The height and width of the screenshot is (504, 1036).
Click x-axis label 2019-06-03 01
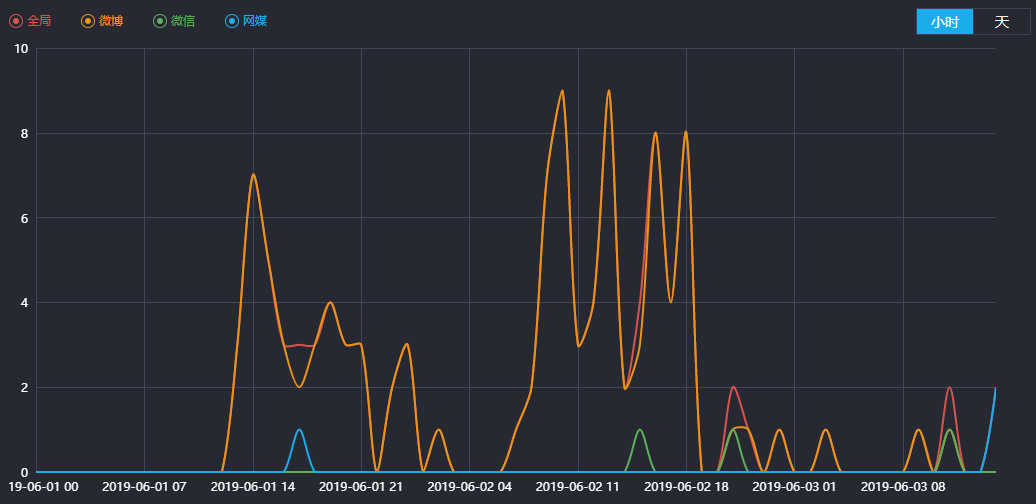point(795,487)
